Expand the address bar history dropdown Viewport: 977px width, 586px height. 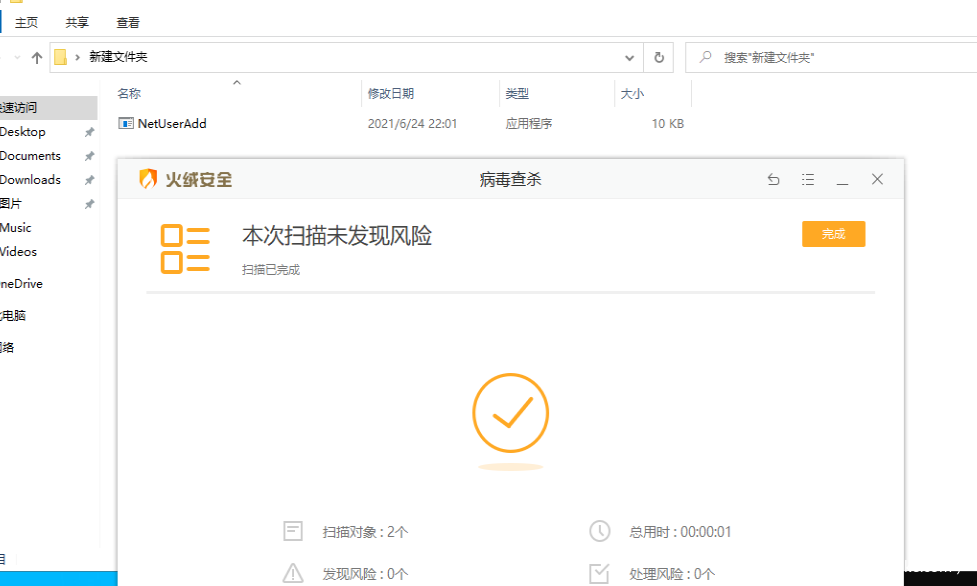tap(630, 58)
